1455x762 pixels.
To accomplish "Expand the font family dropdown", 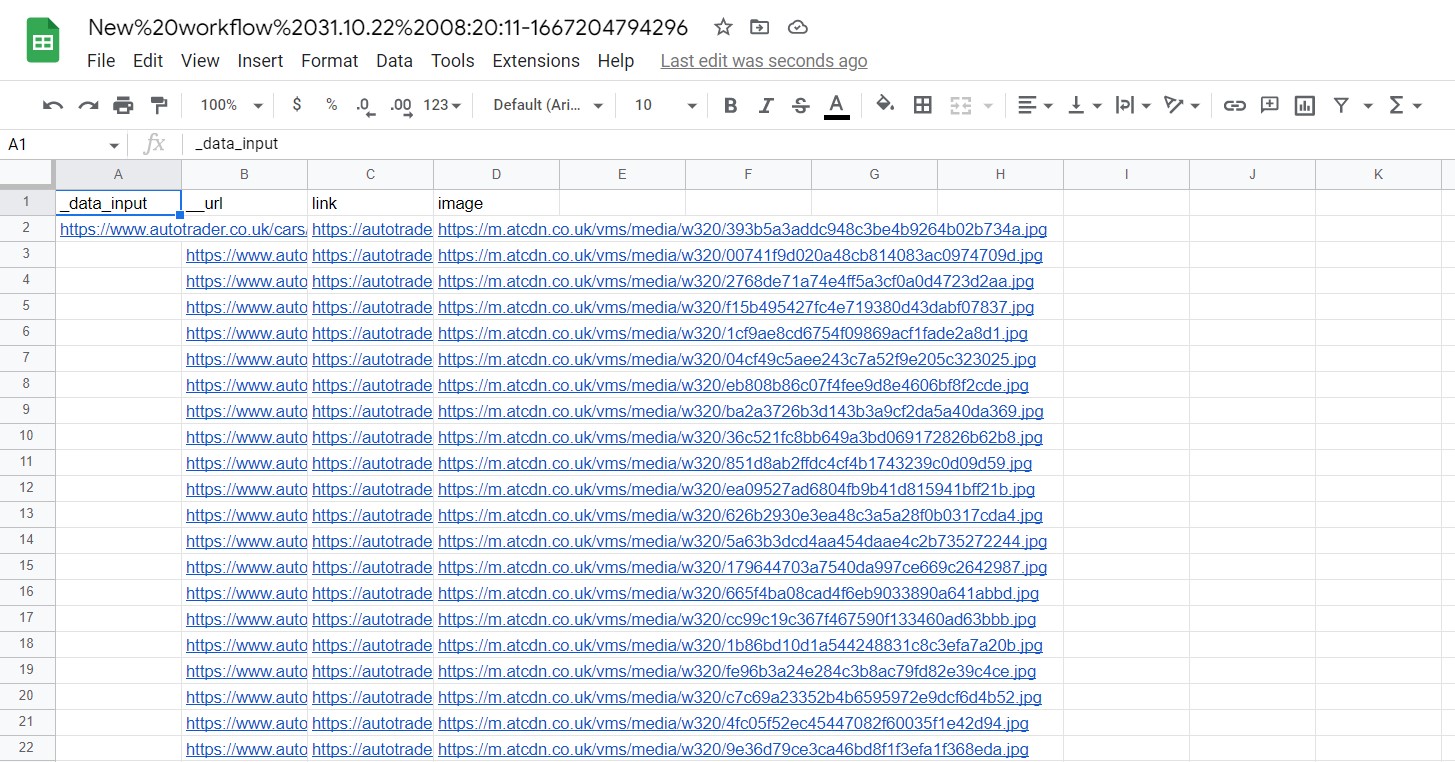I will pos(548,105).
